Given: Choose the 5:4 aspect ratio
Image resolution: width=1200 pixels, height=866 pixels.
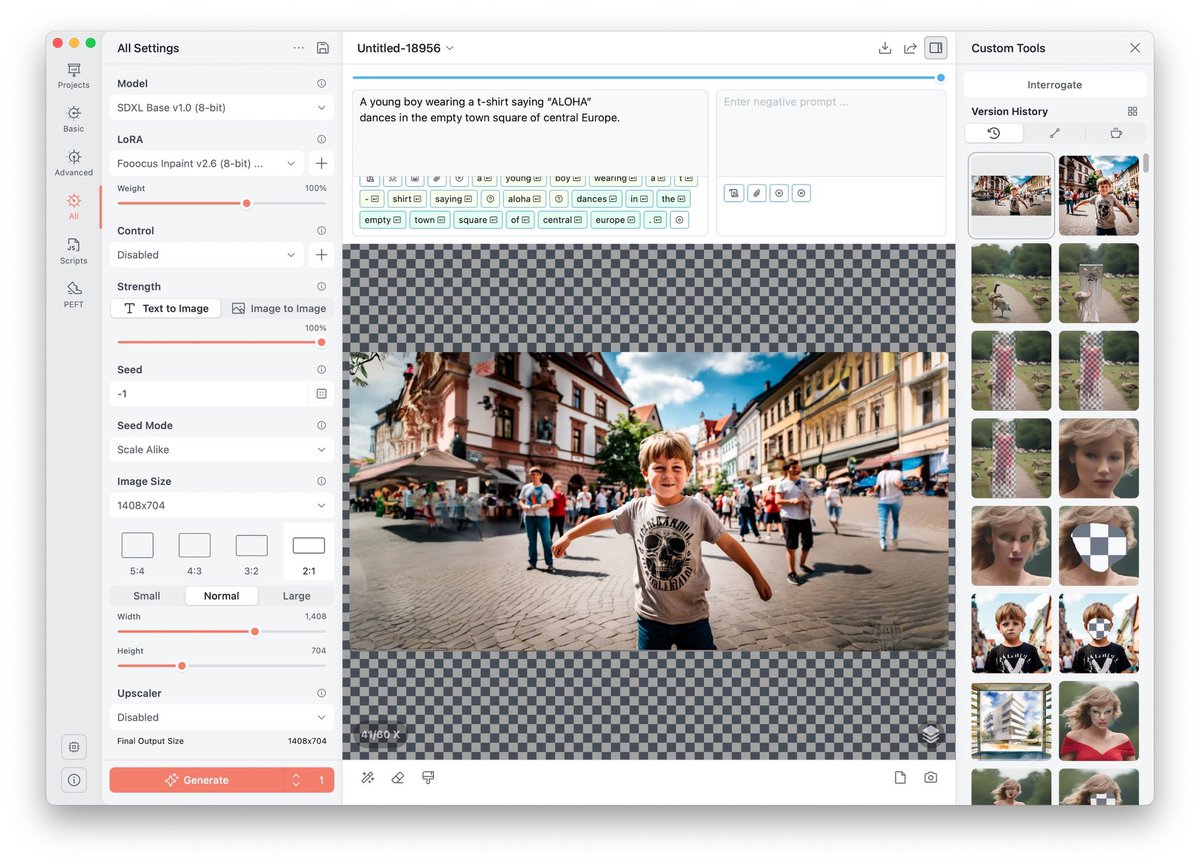Looking at the screenshot, I should pos(137,553).
